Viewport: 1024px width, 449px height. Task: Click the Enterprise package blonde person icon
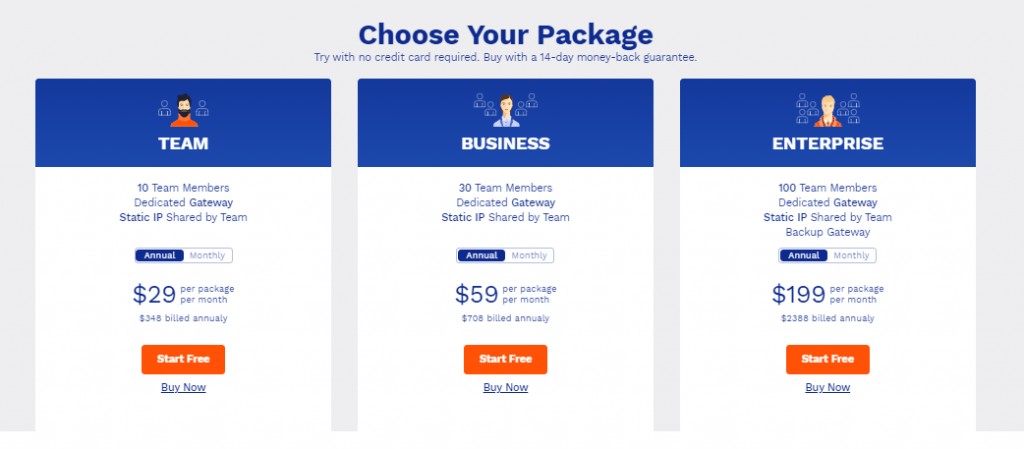point(827,110)
